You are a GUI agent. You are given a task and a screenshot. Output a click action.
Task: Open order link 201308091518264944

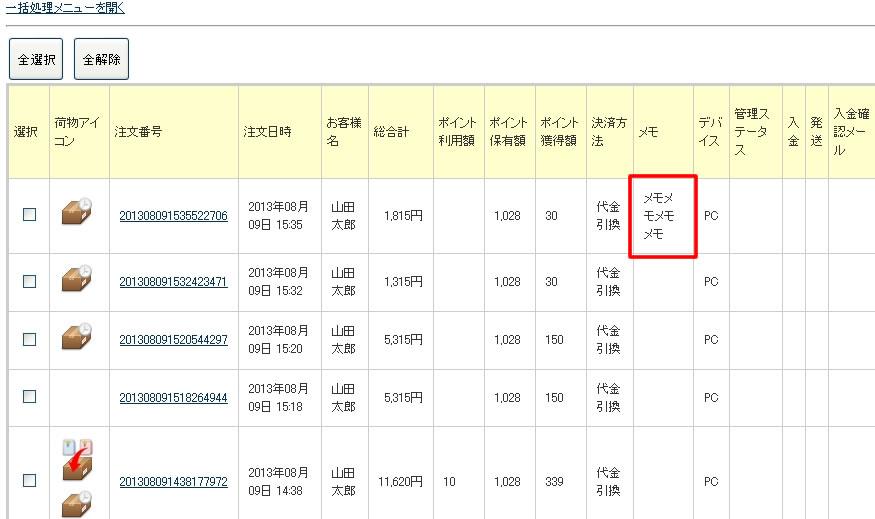tap(173, 397)
